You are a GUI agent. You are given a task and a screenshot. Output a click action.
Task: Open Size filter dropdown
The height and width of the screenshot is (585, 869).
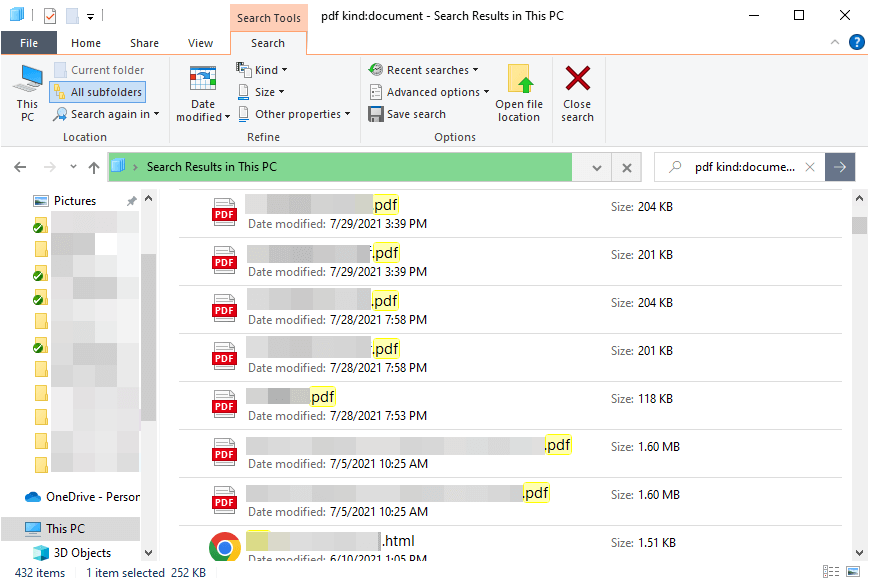tap(261, 92)
